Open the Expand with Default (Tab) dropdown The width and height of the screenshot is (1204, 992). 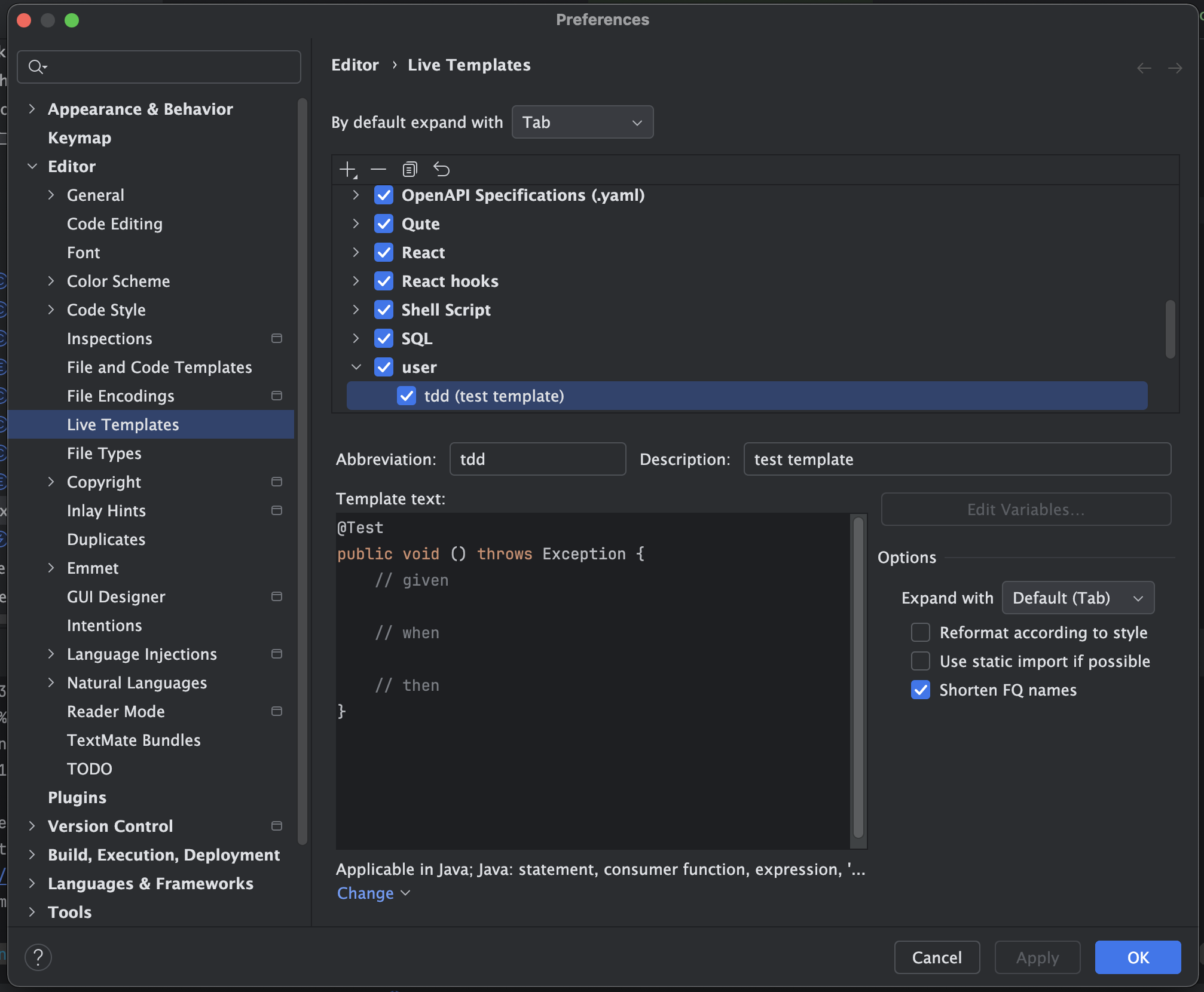coord(1077,598)
